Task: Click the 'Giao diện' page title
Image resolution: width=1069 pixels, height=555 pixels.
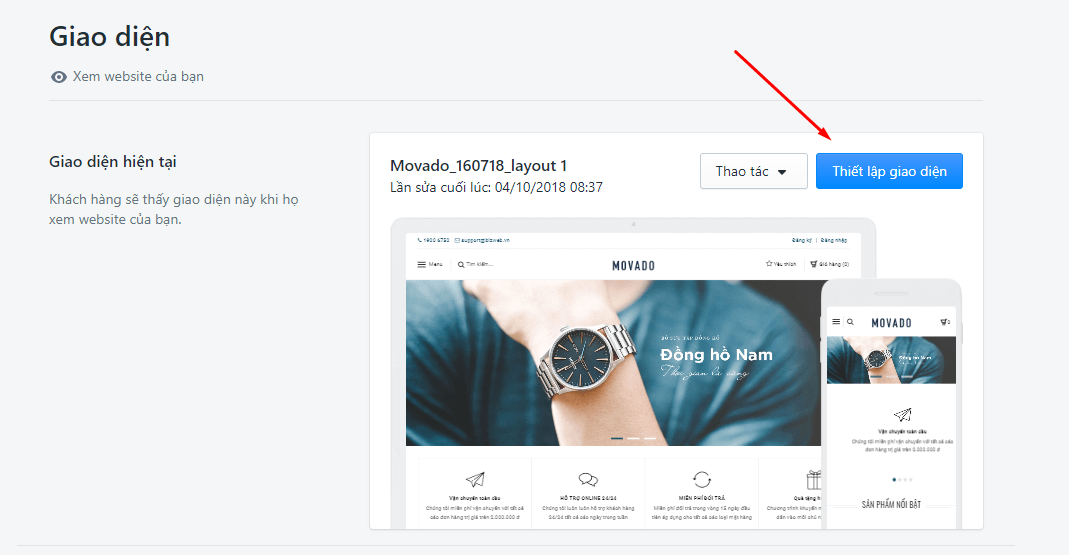Action: click(109, 37)
